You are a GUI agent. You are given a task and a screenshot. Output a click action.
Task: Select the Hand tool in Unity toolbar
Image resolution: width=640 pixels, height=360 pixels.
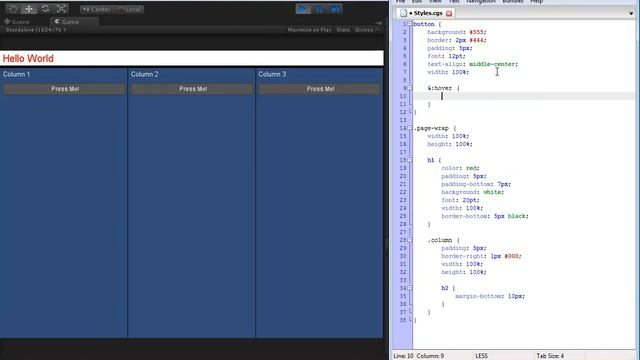tap(13, 9)
